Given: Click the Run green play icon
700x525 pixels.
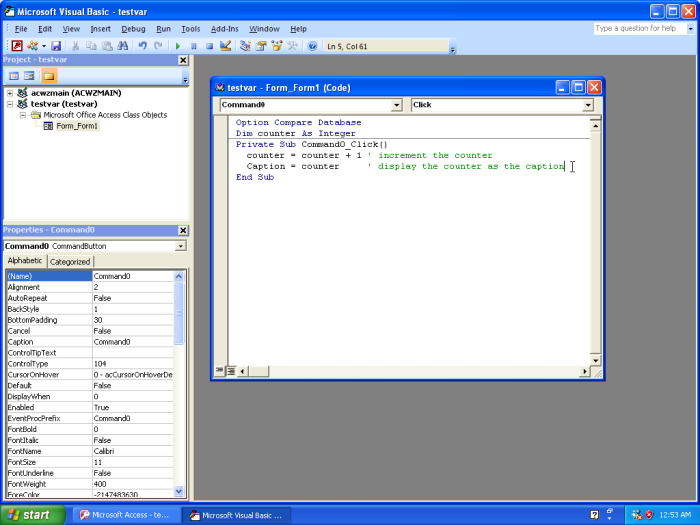Looking at the screenshot, I should [x=178, y=46].
